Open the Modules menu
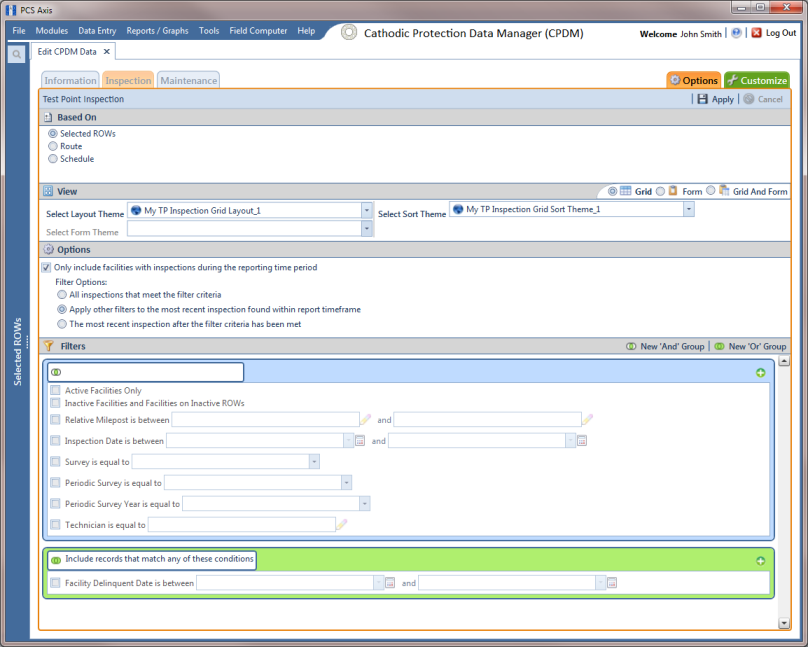Screen dimensions: 808x647 click(x=52, y=31)
